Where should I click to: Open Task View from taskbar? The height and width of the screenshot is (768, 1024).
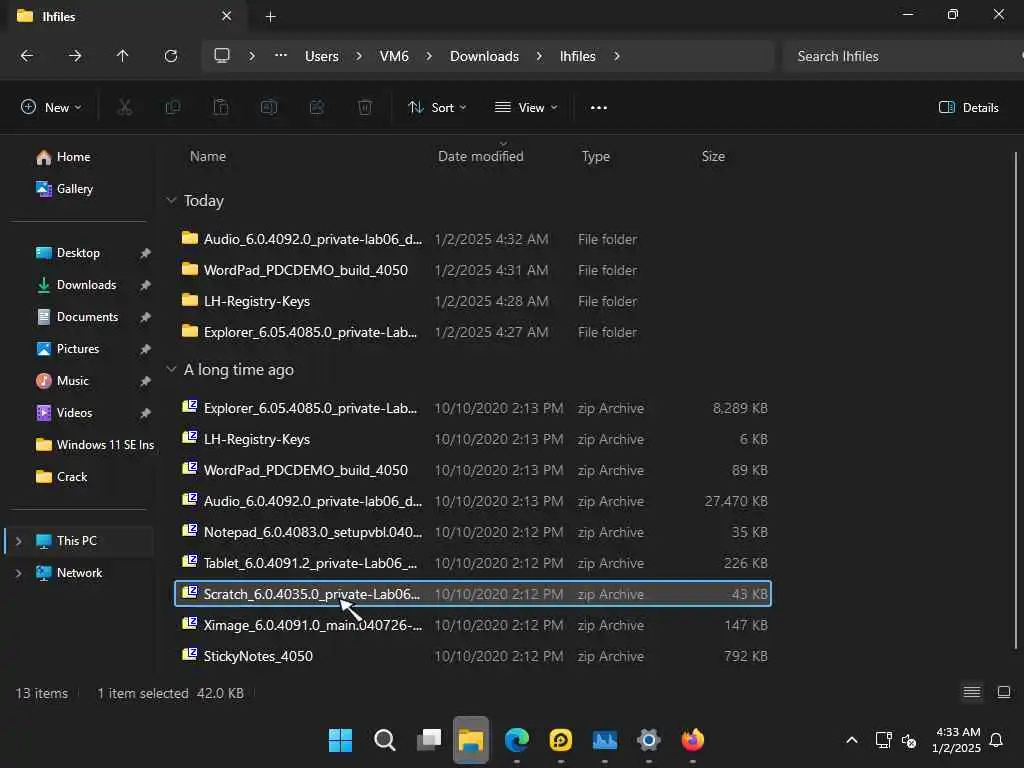[x=429, y=740]
